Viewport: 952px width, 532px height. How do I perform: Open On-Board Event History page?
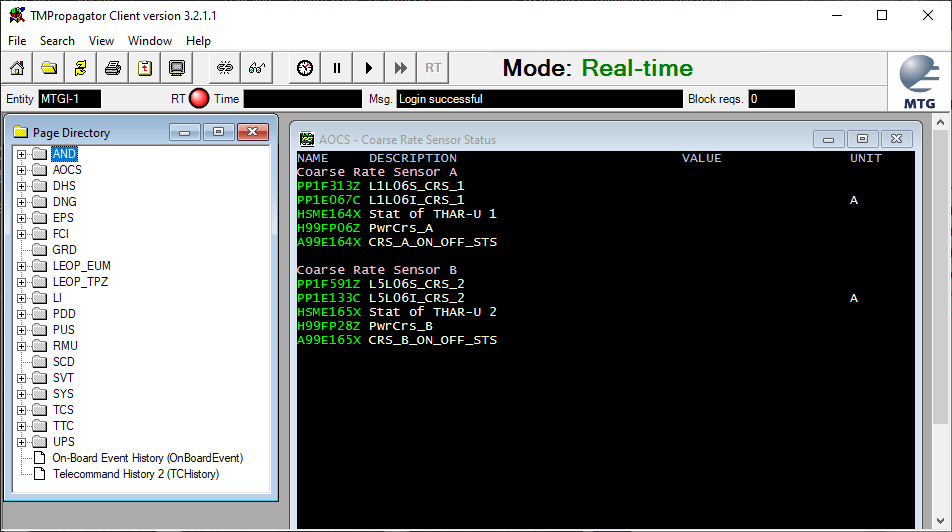click(x=147, y=458)
